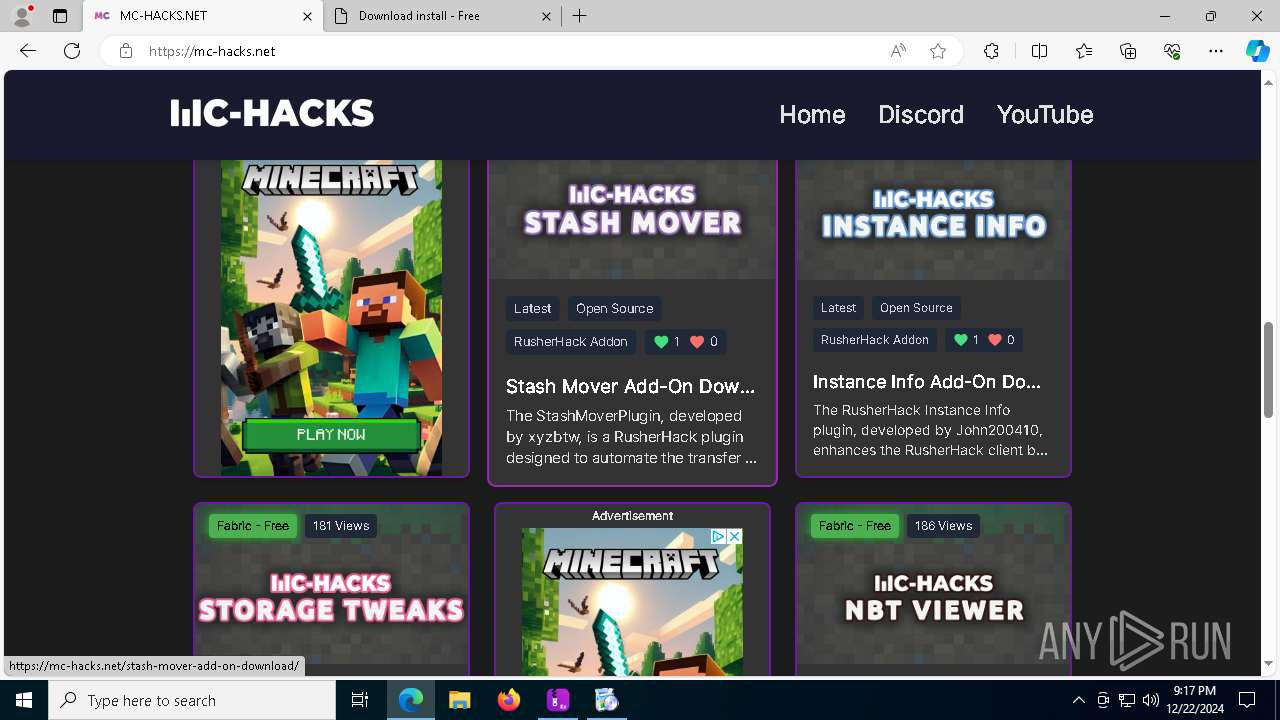Screen dimensions: 1280x720
Task: Open Windows Start menu
Action: [24, 700]
